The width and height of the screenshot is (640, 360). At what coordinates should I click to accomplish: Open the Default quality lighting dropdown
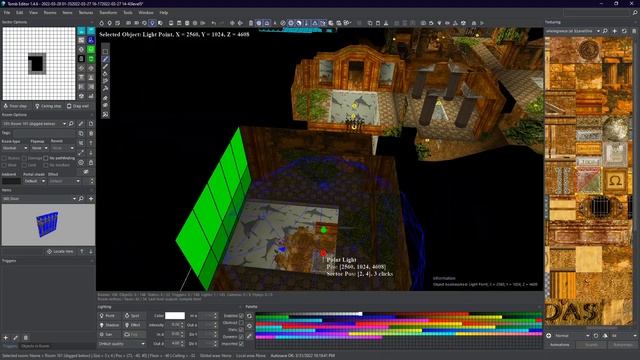[x=122, y=344]
